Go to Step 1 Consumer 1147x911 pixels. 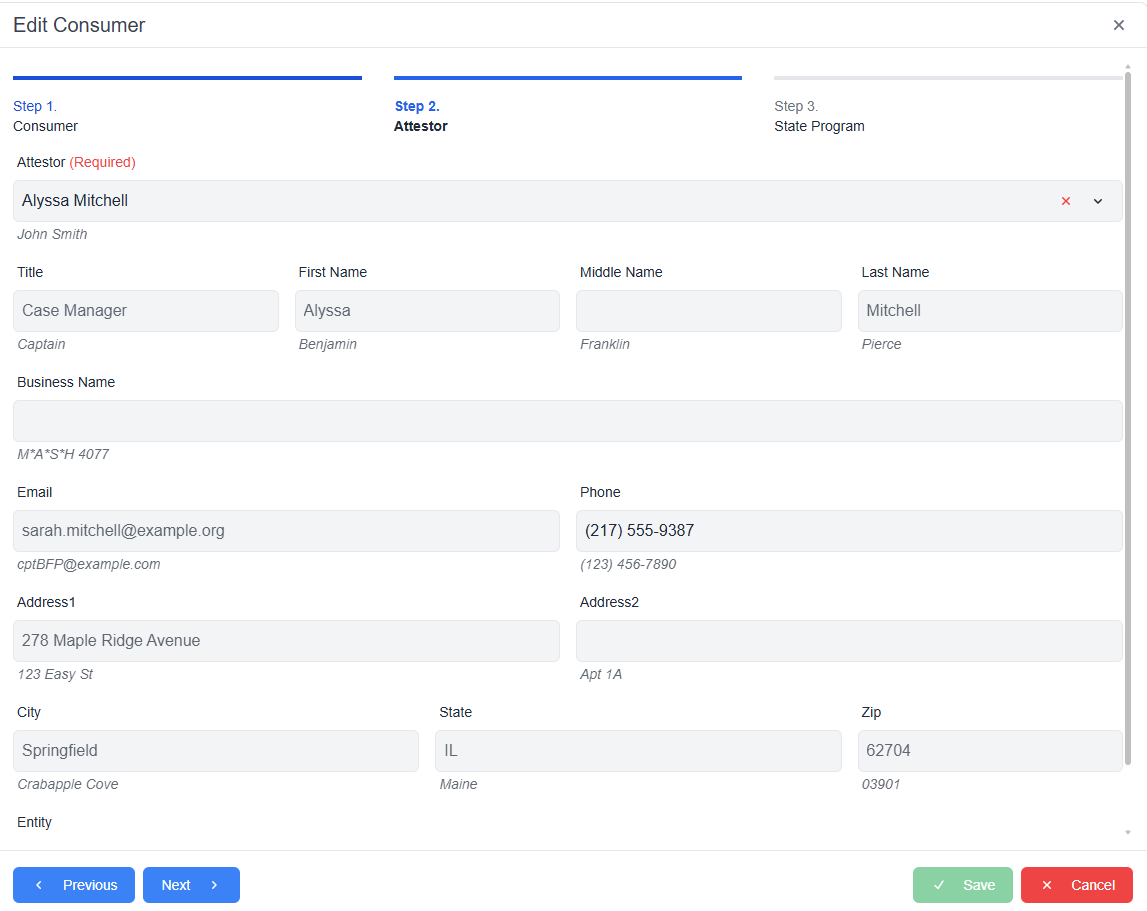point(187,106)
